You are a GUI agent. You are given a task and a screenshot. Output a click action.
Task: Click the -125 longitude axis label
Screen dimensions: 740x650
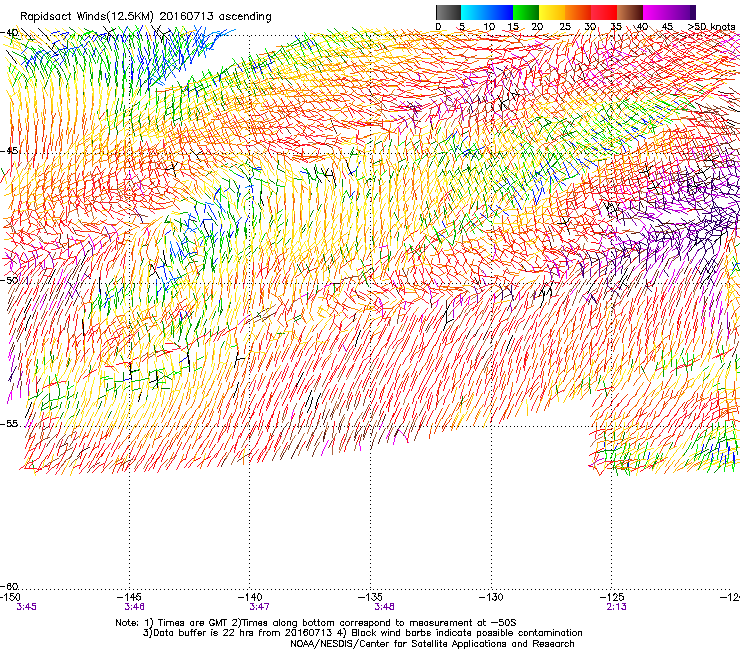tap(612, 597)
